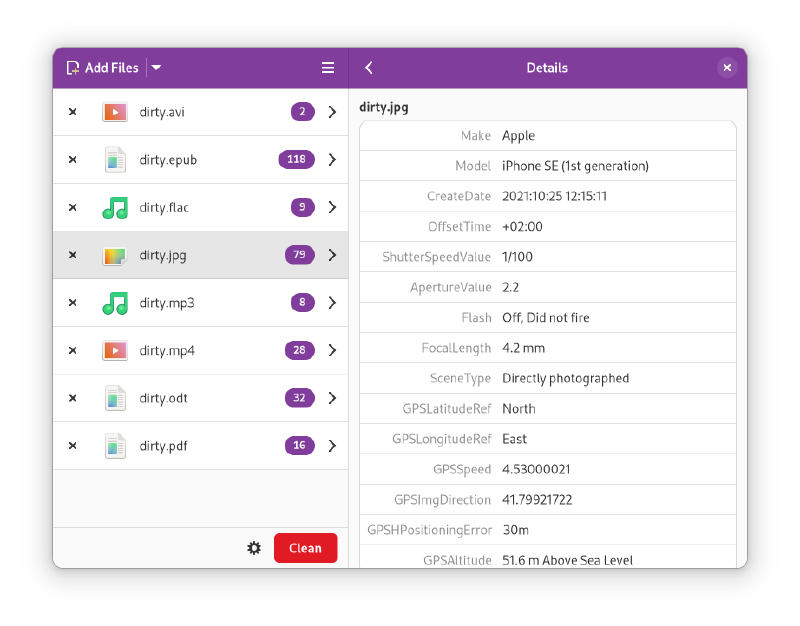Go back using the Details back arrow
Screen dimensions: 800x626
[x=369, y=68]
